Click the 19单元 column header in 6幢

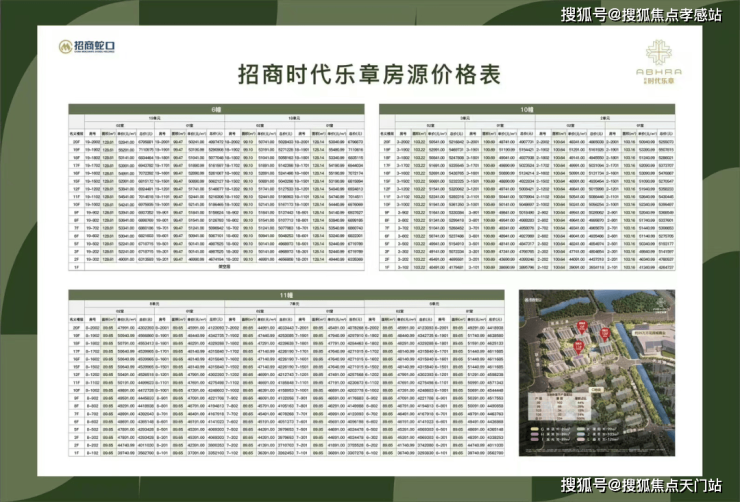tap(154, 118)
